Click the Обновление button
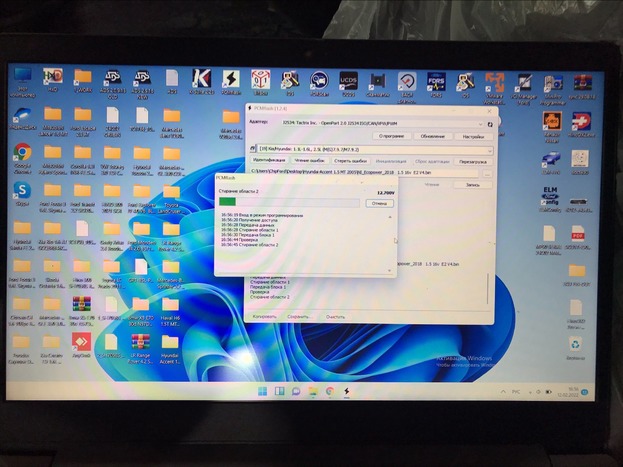 [x=432, y=136]
